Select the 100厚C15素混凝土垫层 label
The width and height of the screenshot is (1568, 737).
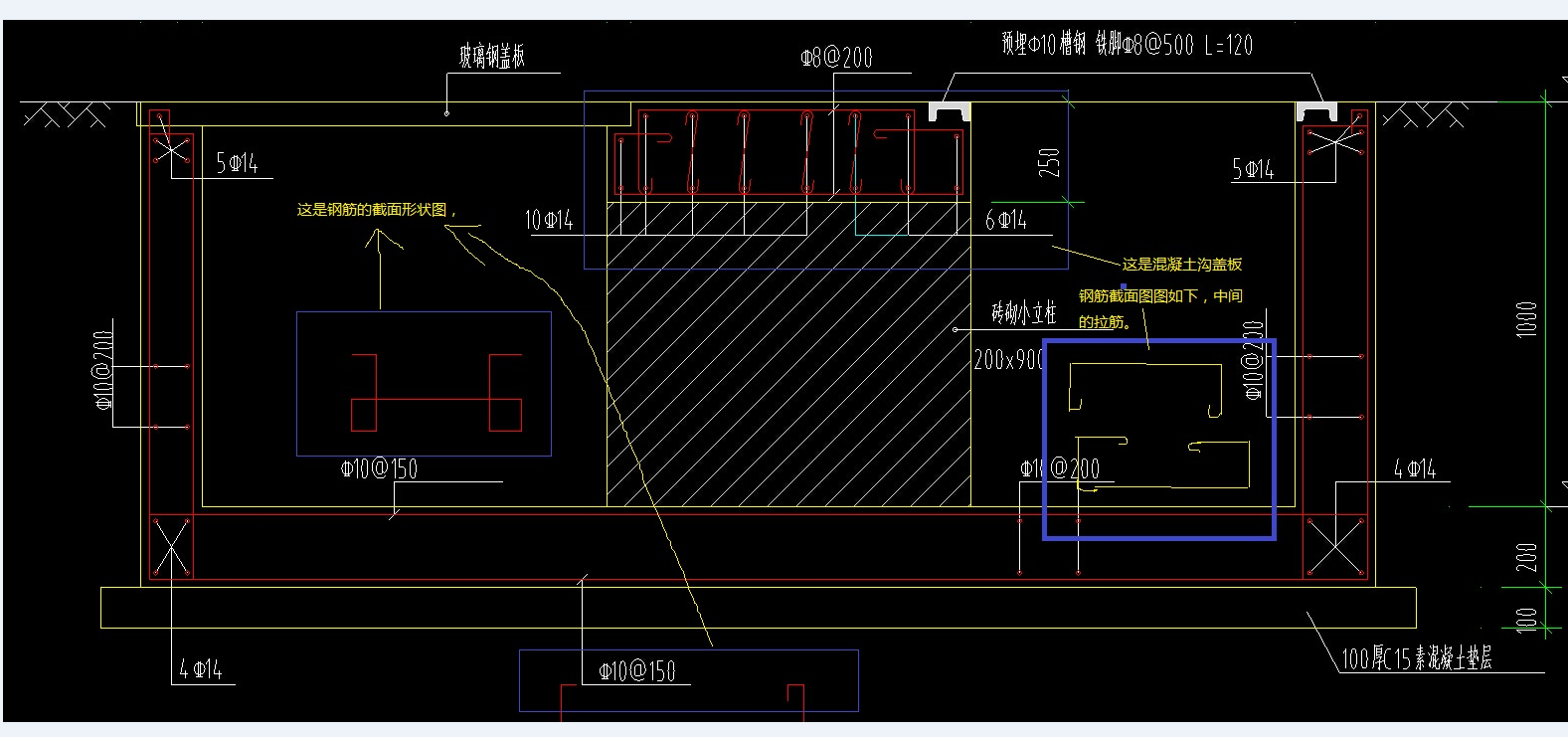(1417, 657)
